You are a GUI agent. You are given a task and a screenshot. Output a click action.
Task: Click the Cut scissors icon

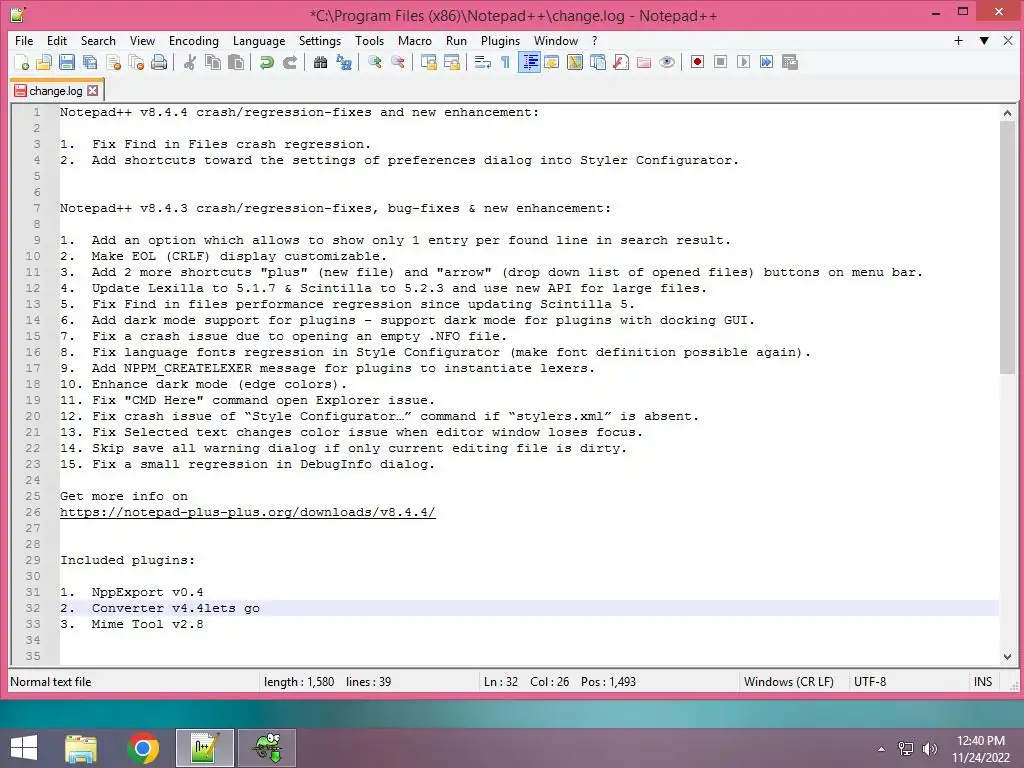(x=189, y=62)
